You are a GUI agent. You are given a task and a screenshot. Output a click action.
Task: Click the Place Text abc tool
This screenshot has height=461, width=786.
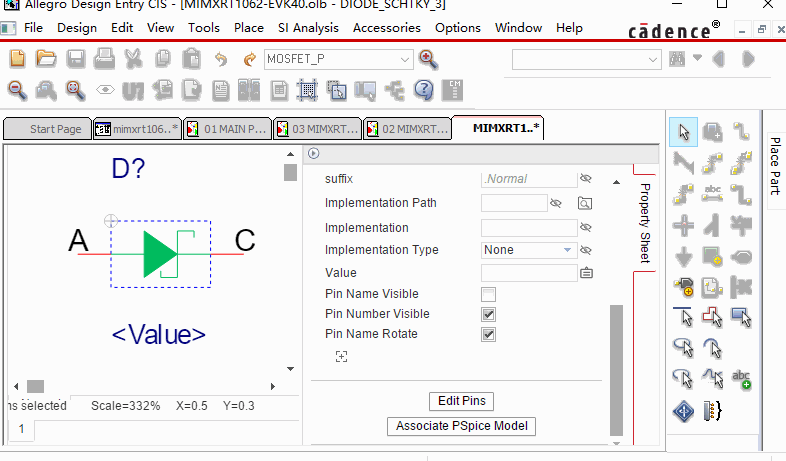713,193
